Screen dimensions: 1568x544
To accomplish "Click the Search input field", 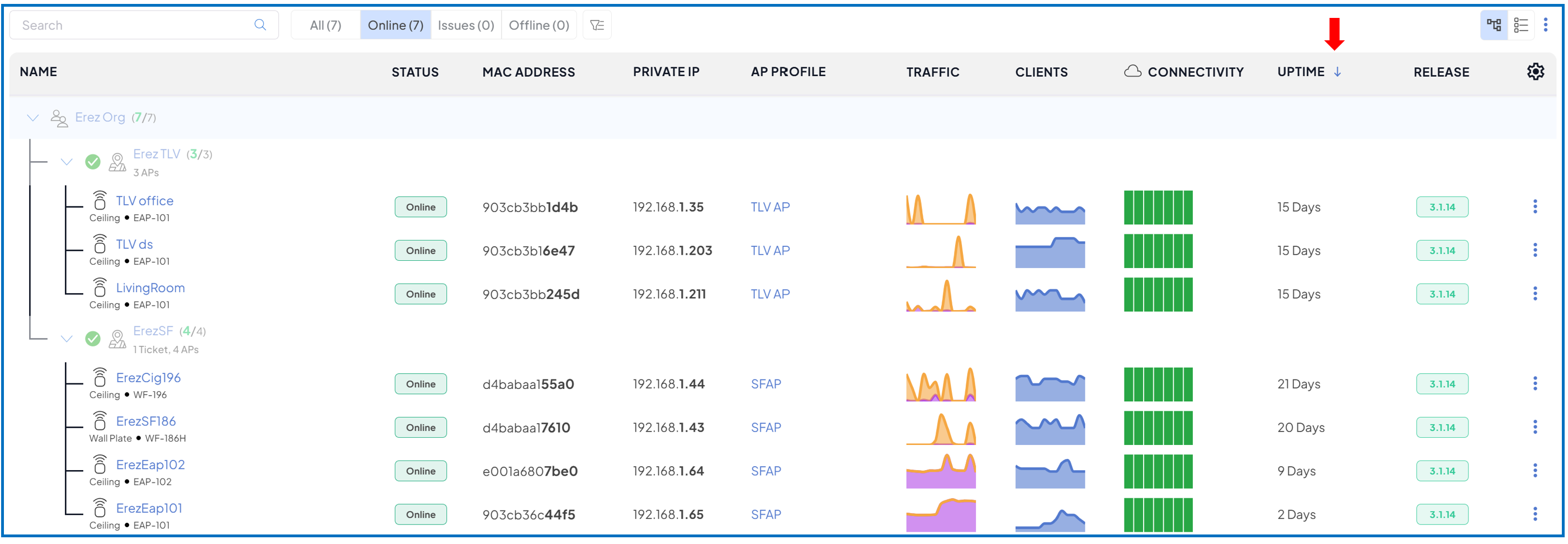I will [x=144, y=25].
